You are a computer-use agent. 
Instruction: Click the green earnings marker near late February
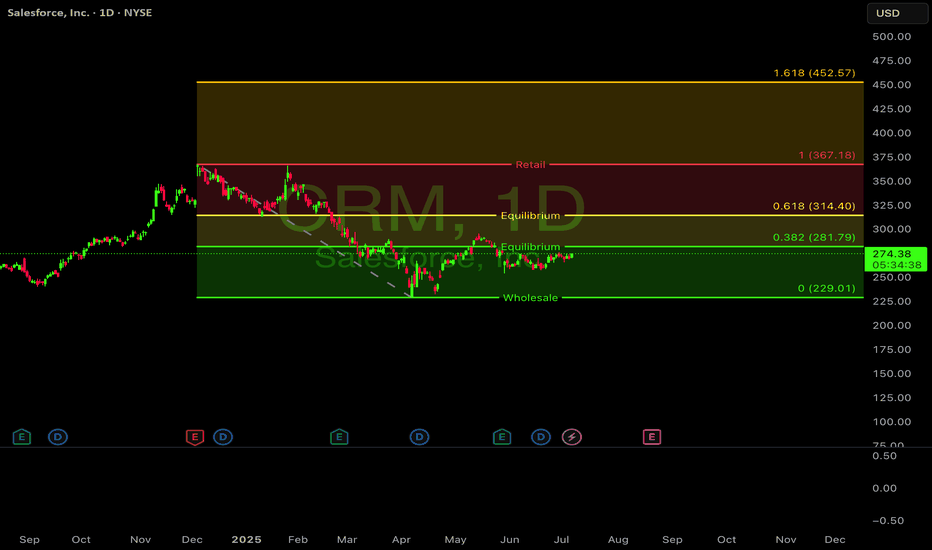tap(339, 437)
